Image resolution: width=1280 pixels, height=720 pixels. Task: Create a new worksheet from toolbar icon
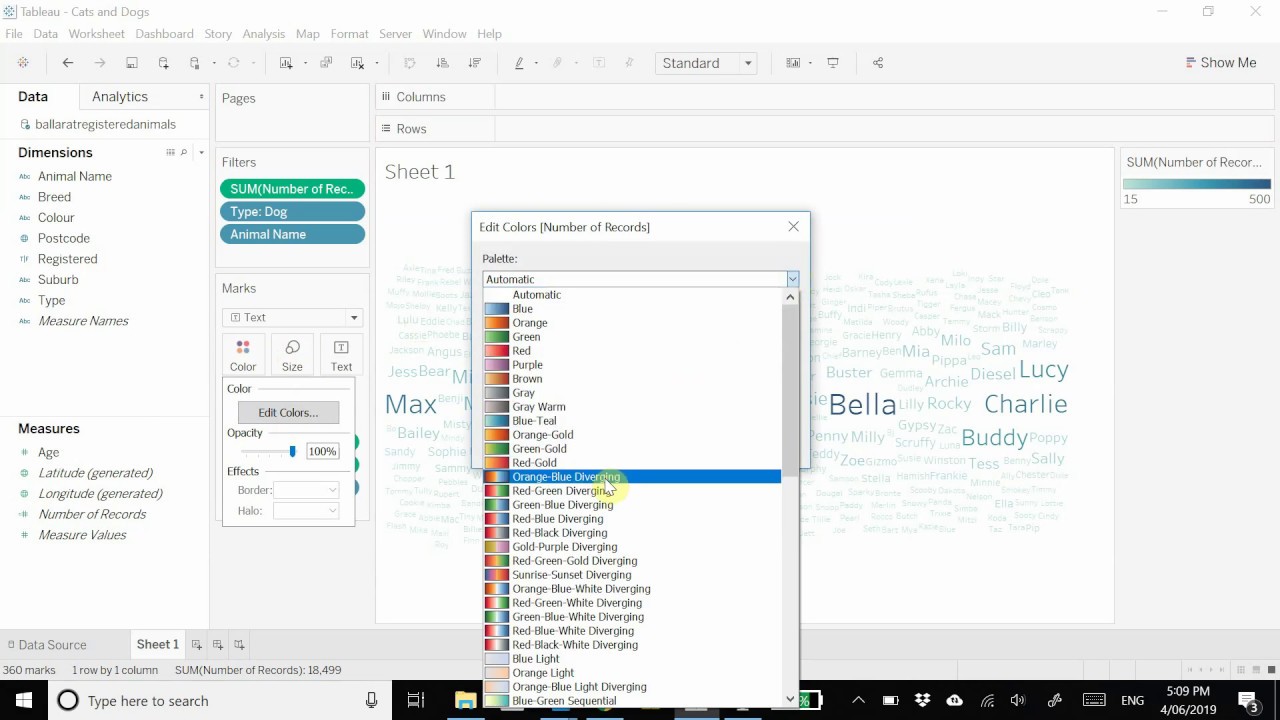(x=286, y=63)
